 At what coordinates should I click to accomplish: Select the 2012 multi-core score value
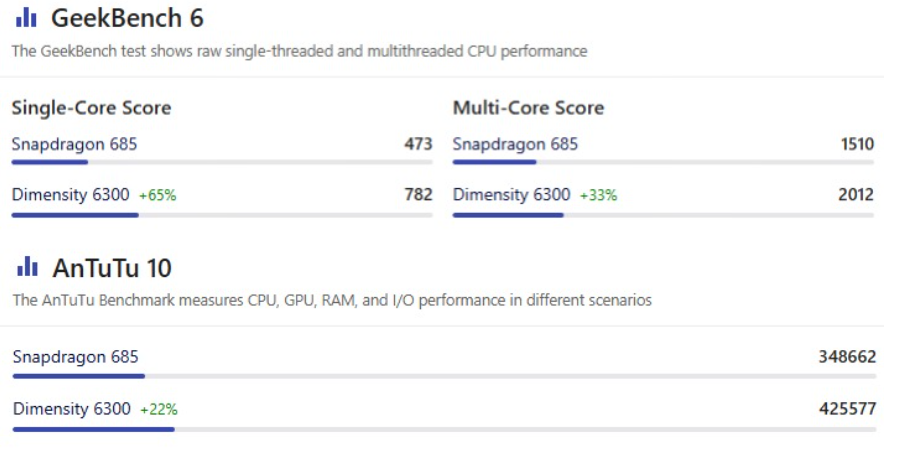tap(855, 195)
